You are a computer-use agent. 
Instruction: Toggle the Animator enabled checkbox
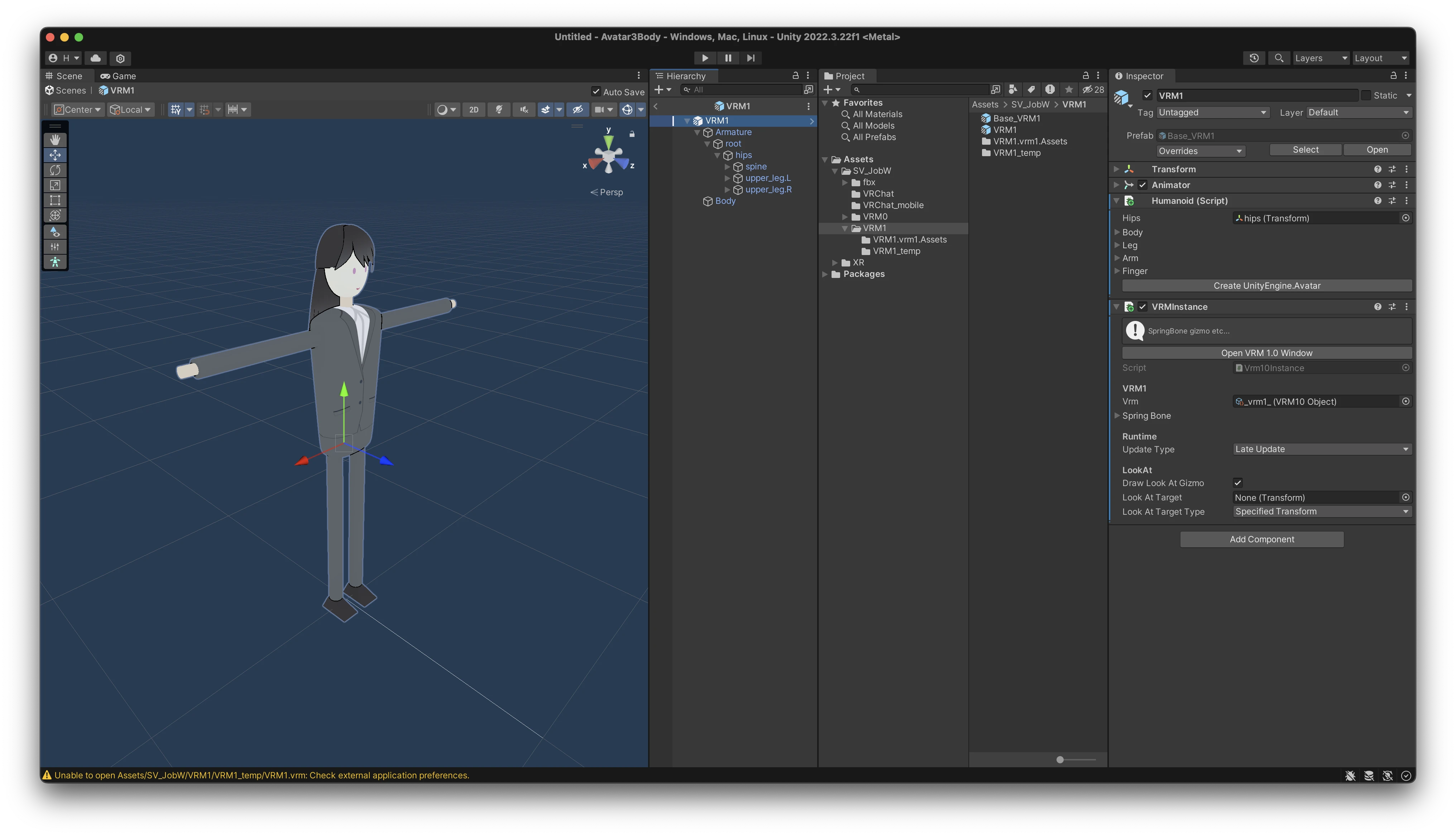[1143, 185]
